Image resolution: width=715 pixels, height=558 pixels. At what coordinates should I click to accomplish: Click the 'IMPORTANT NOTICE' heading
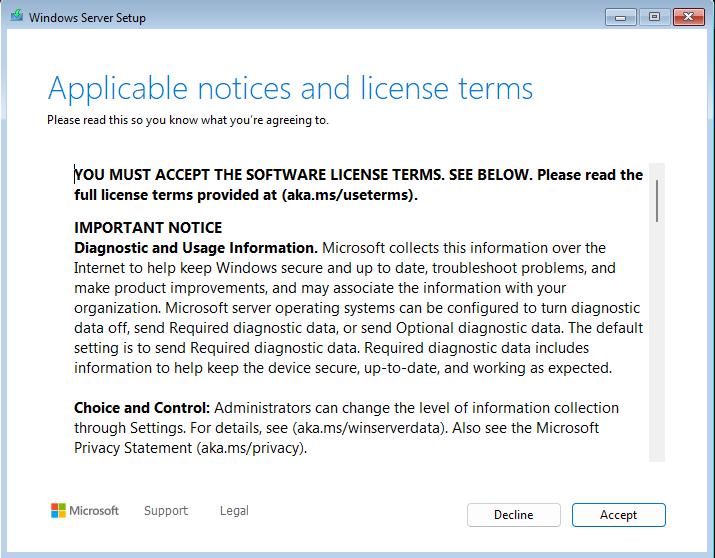point(148,227)
